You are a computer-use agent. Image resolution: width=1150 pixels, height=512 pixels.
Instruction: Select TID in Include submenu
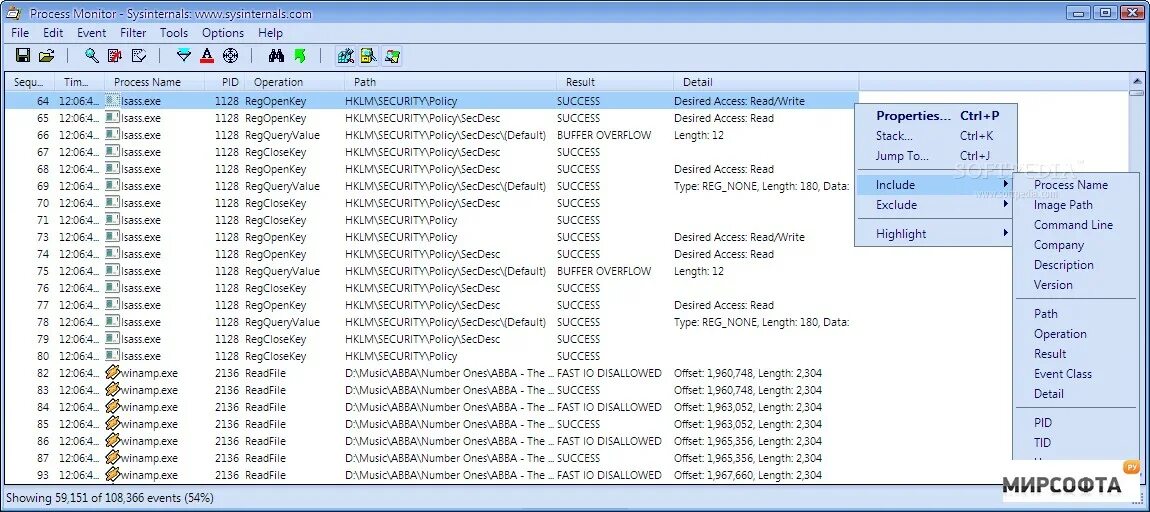[x=1042, y=442]
